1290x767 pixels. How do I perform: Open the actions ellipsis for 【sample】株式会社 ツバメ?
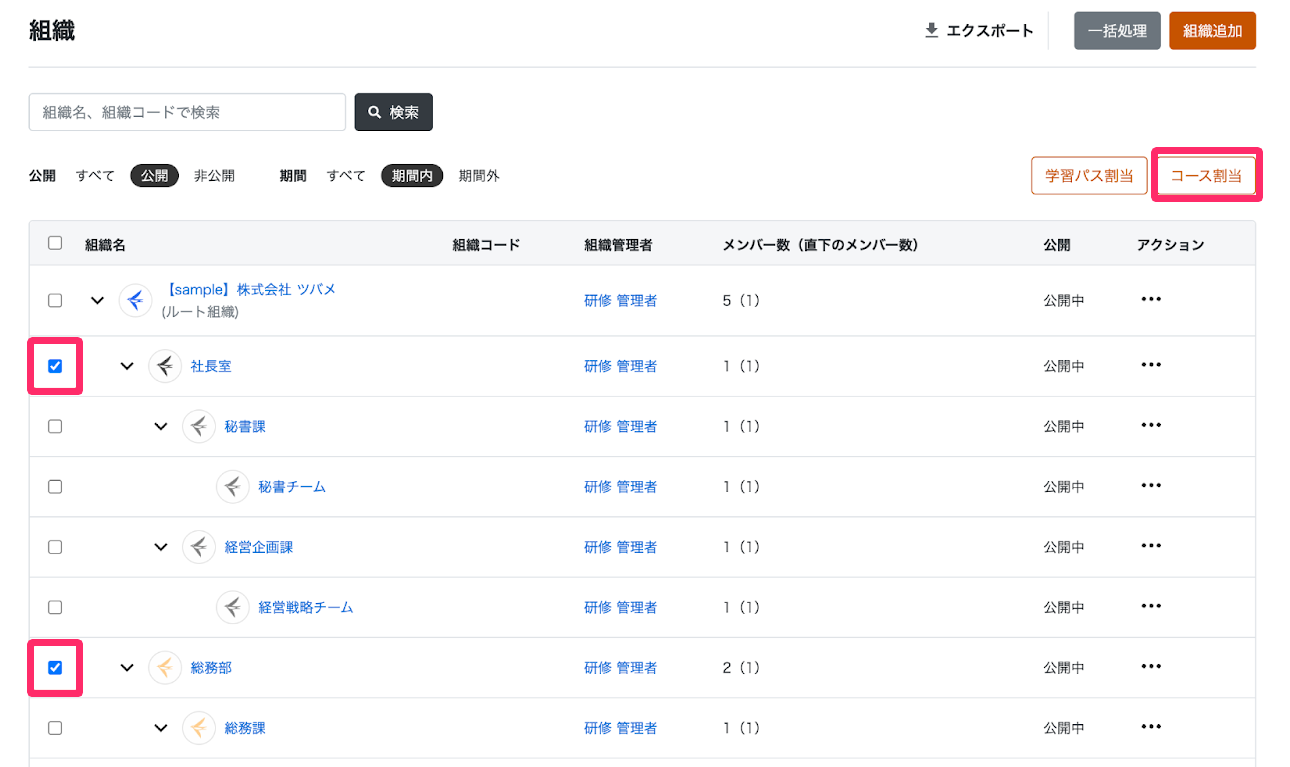[x=1151, y=299]
